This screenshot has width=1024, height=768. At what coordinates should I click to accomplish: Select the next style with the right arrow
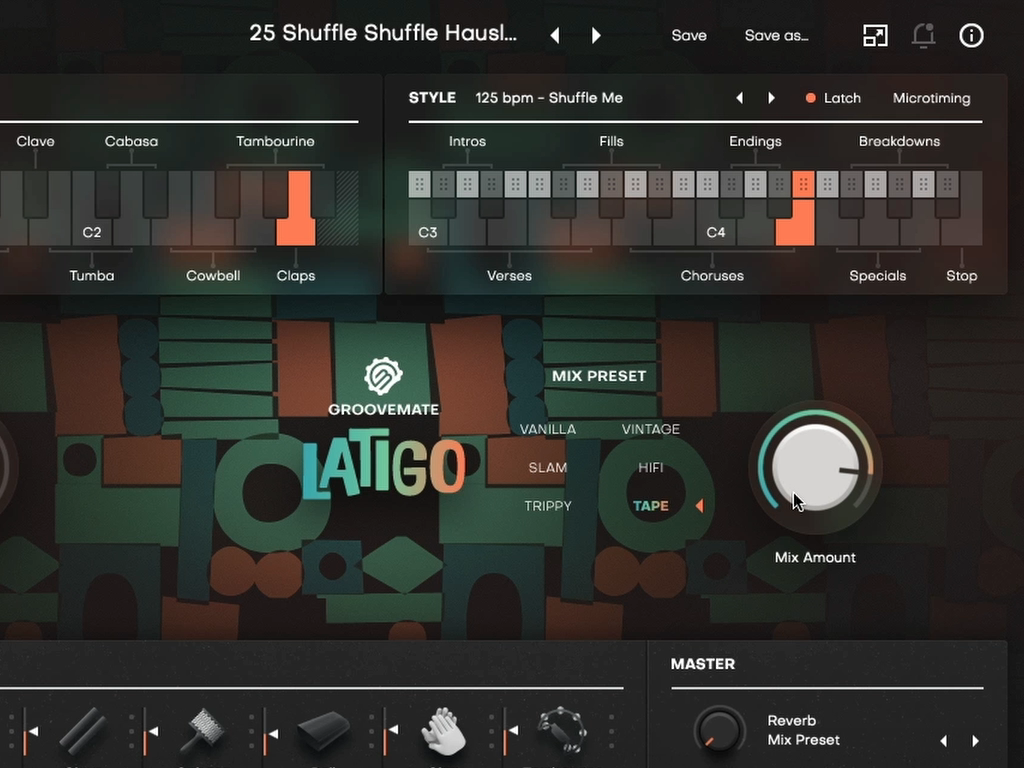(771, 98)
